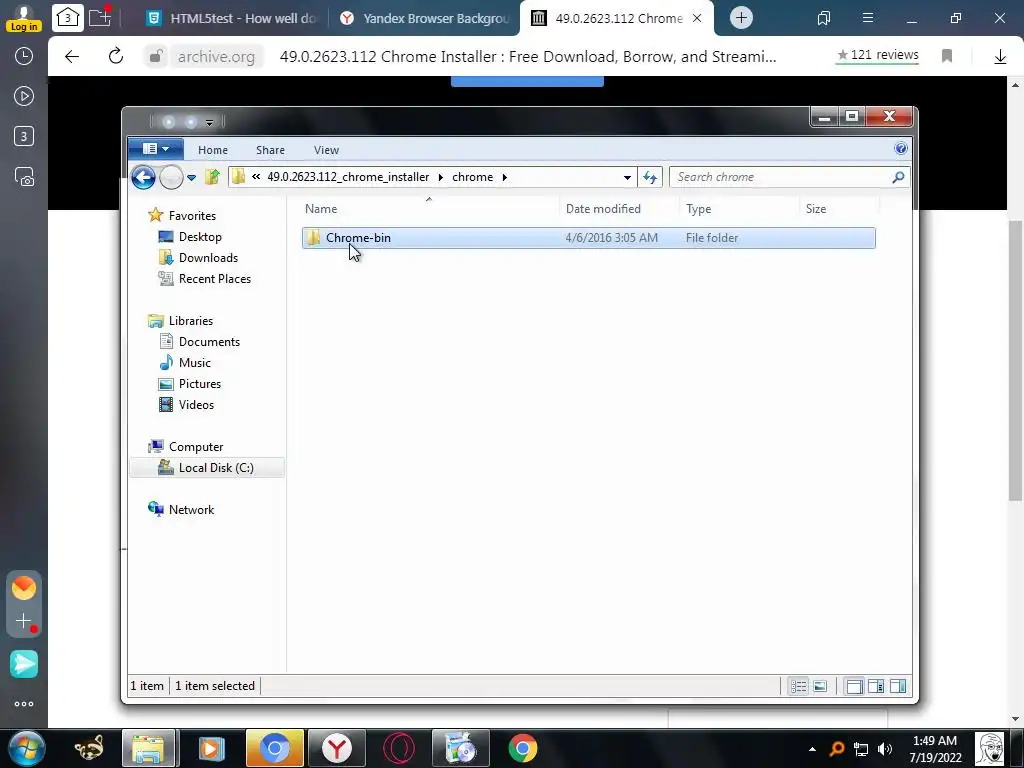Screen dimensions: 1024x768
Task: Open the Documents library
Action: point(209,342)
